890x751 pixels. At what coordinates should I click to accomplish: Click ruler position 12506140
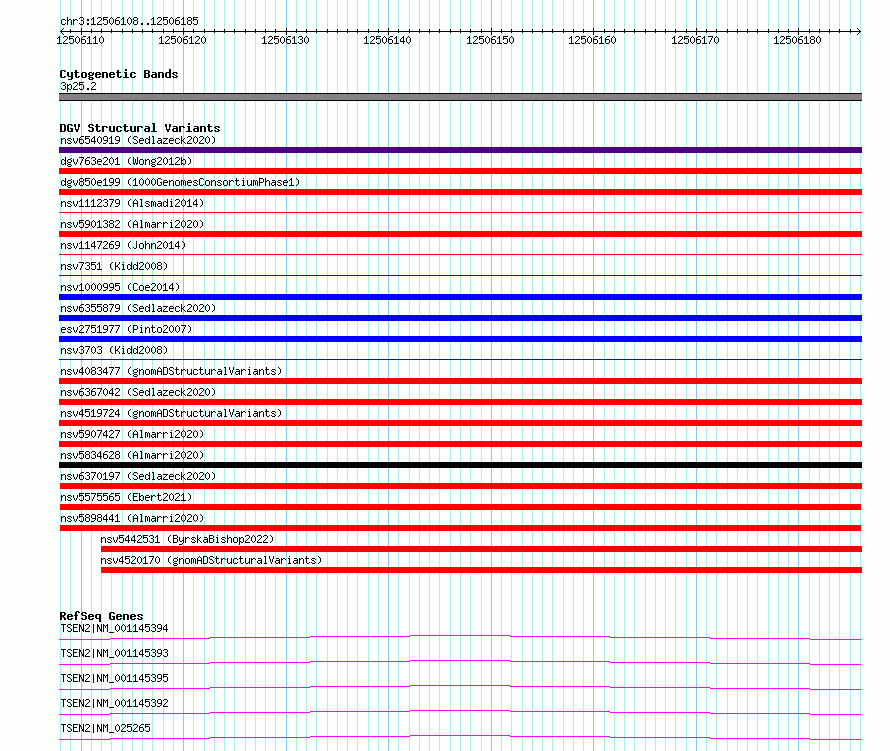point(388,40)
